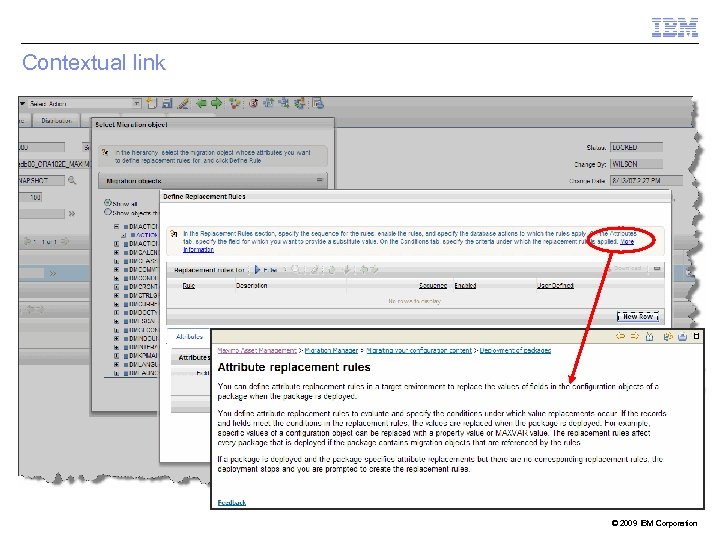Expand the DMCTRLG tree node

117,295
